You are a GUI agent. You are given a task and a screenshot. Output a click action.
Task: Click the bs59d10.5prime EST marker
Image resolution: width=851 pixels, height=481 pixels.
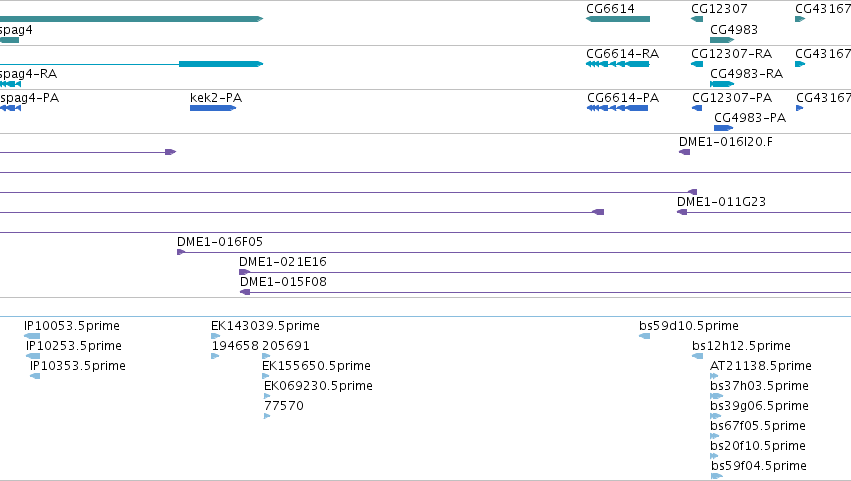(645, 336)
